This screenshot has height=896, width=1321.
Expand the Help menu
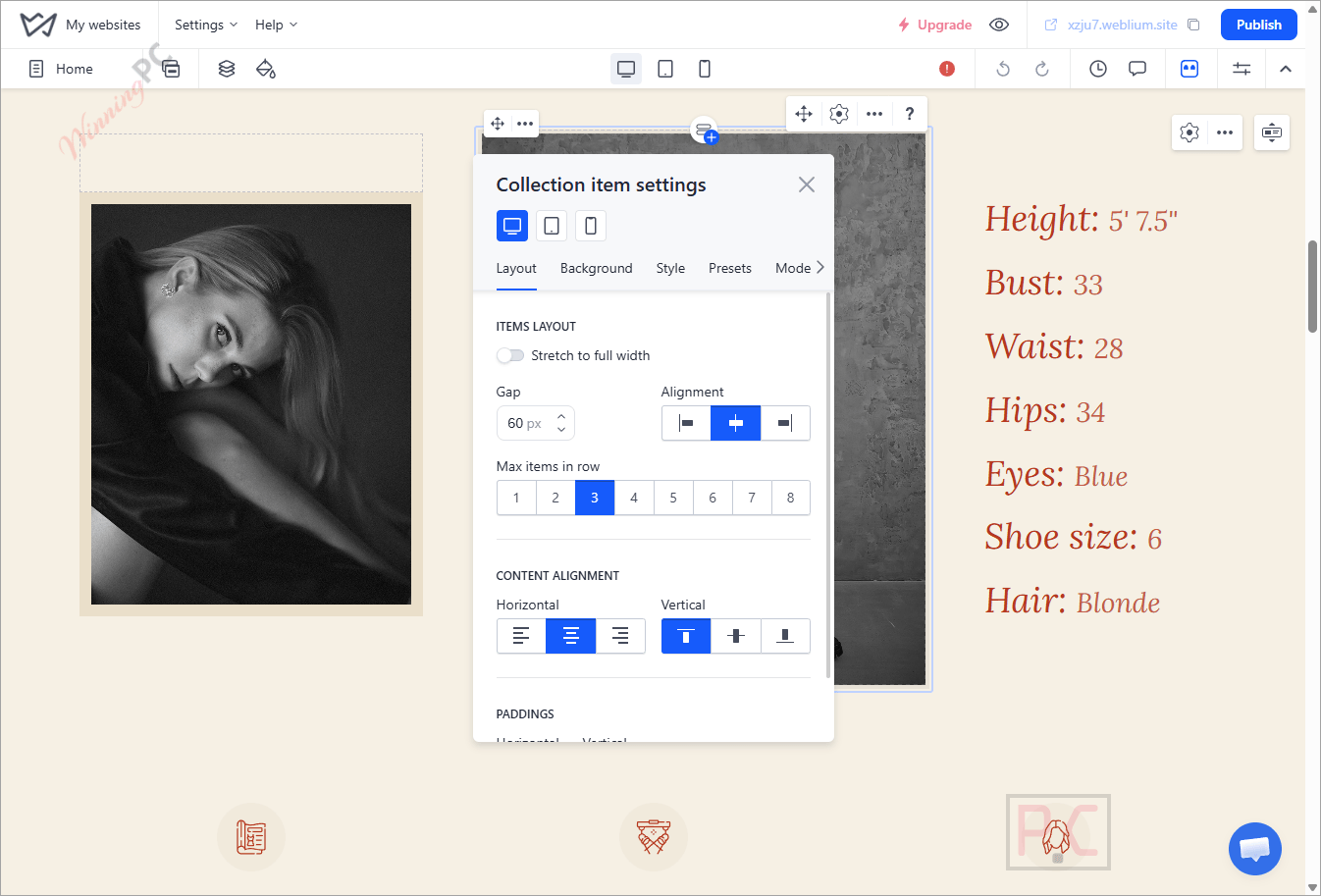coord(276,25)
